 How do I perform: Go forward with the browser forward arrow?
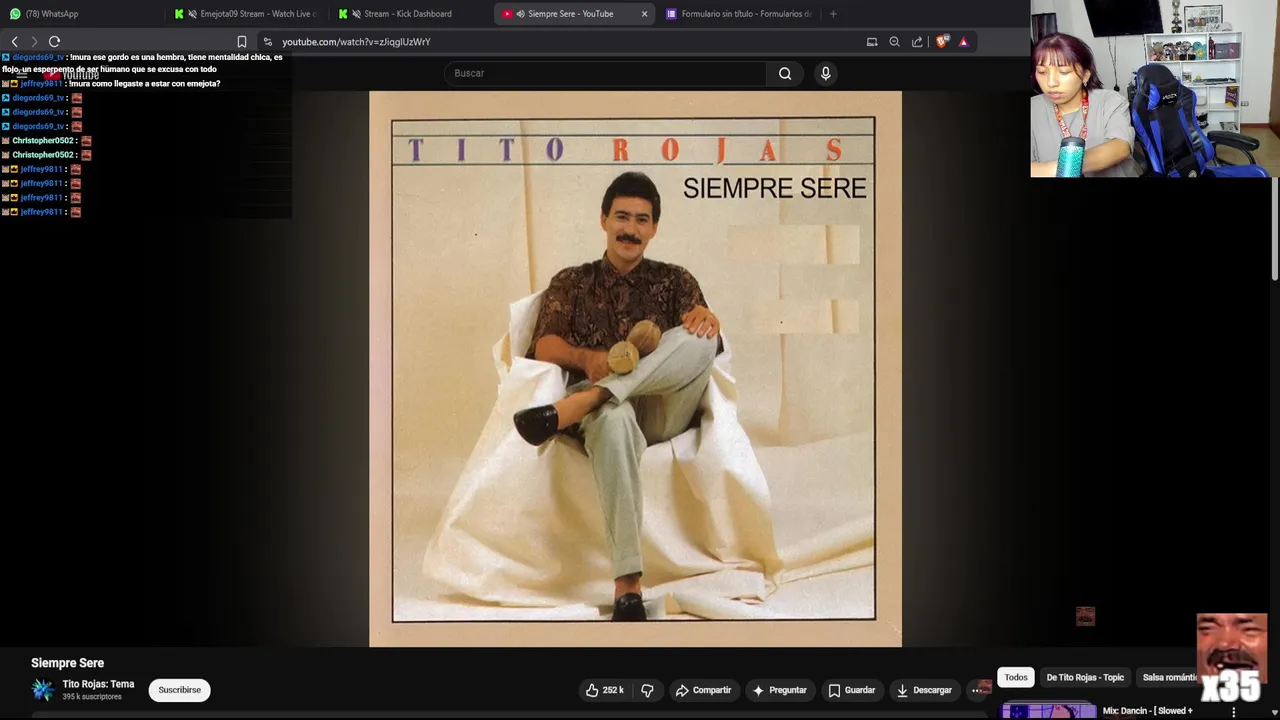34,42
